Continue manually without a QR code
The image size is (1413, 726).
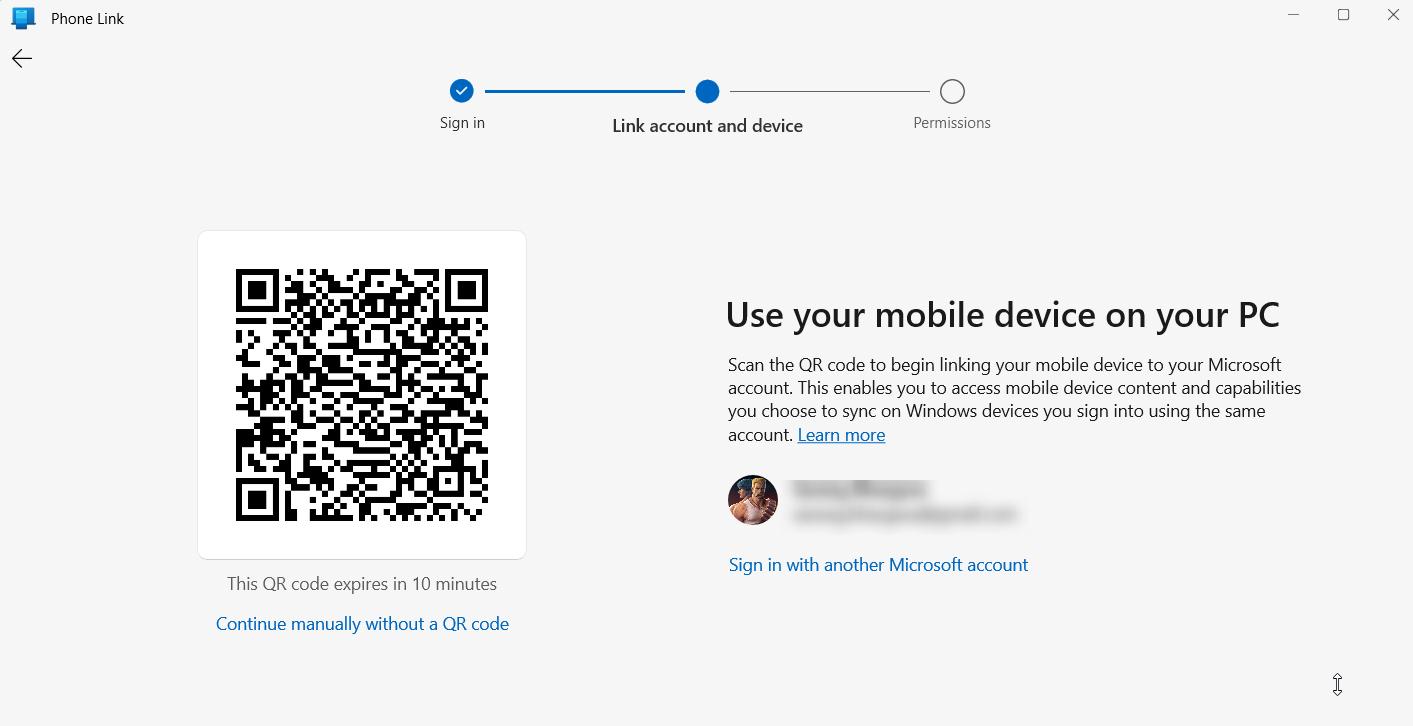click(x=362, y=624)
